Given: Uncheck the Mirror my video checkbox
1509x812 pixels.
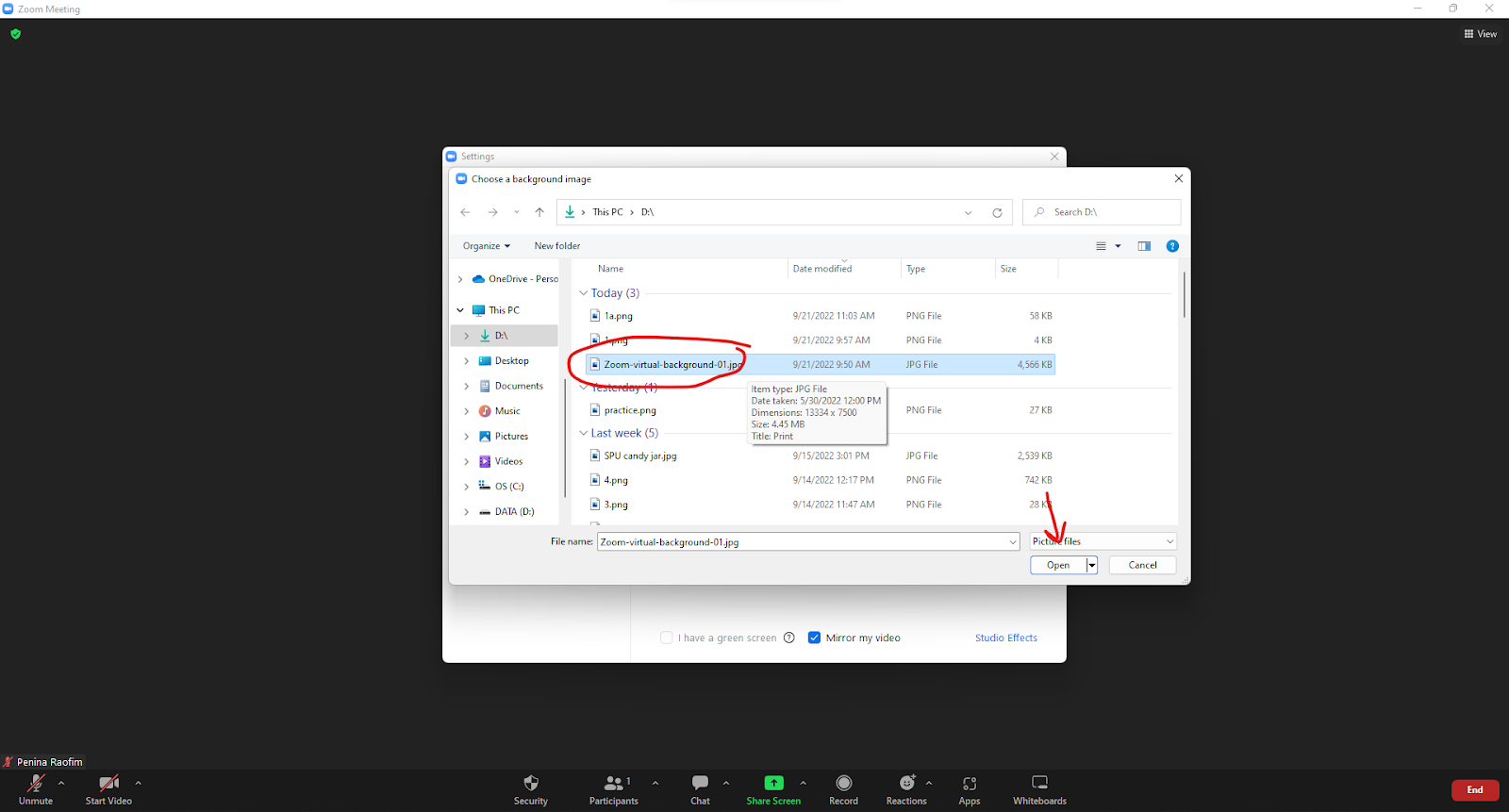Looking at the screenshot, I should pos(814,638).
